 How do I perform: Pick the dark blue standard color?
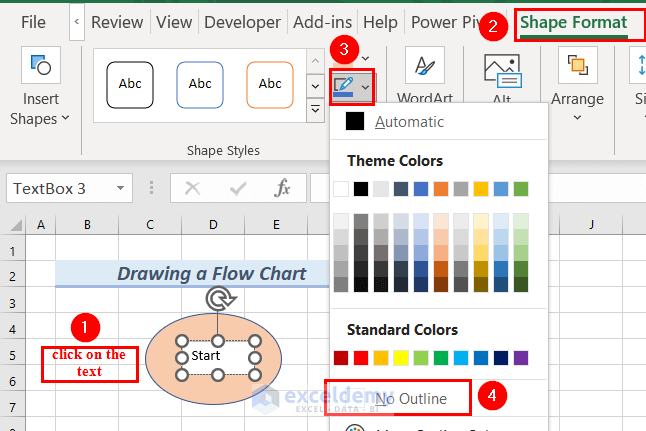(x=501, y=358)
